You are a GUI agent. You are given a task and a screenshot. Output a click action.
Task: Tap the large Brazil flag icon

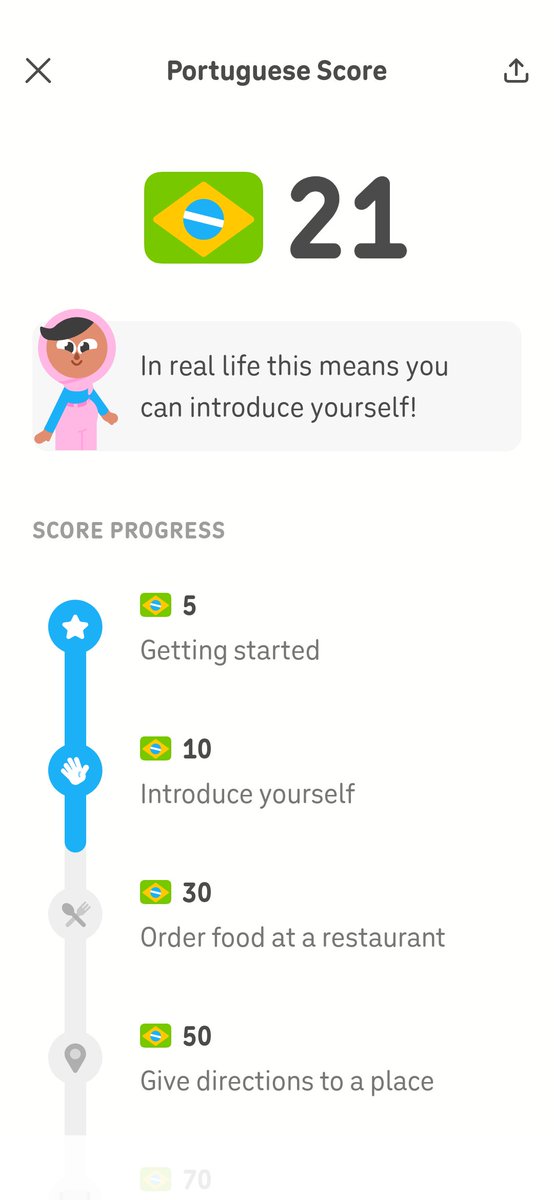click(204, 218)
